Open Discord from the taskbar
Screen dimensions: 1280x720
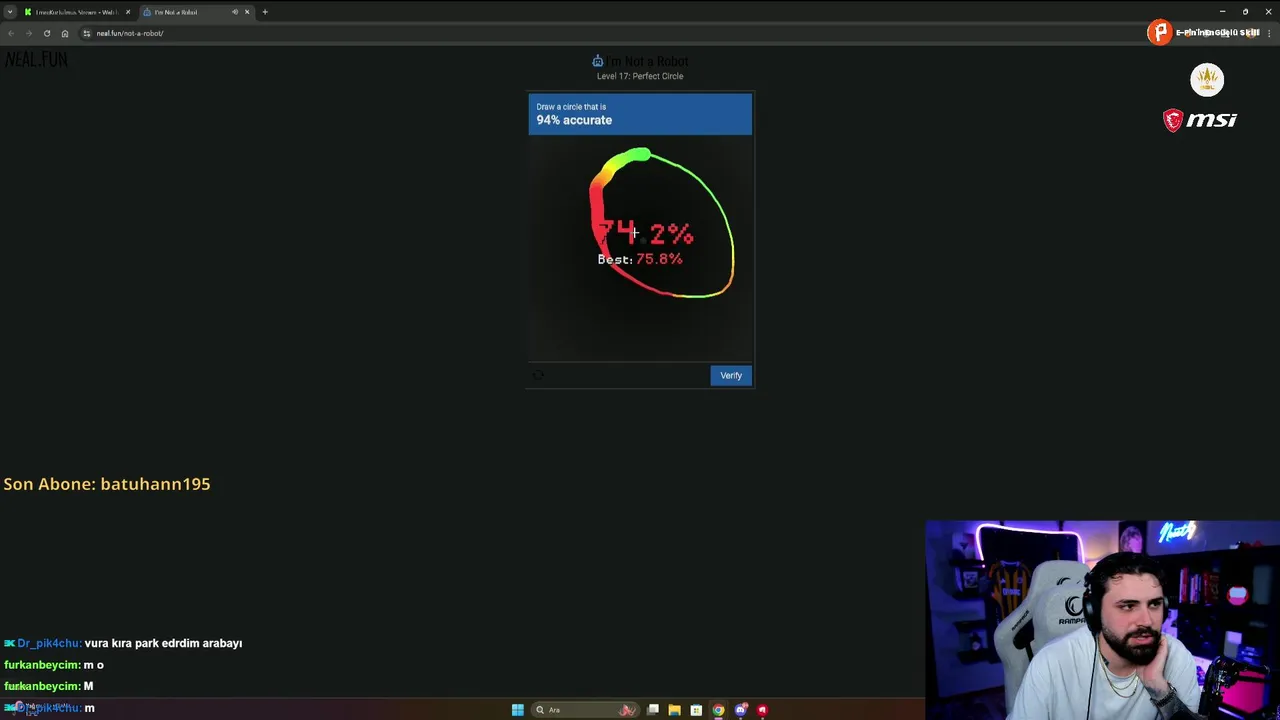pos(740,710)
